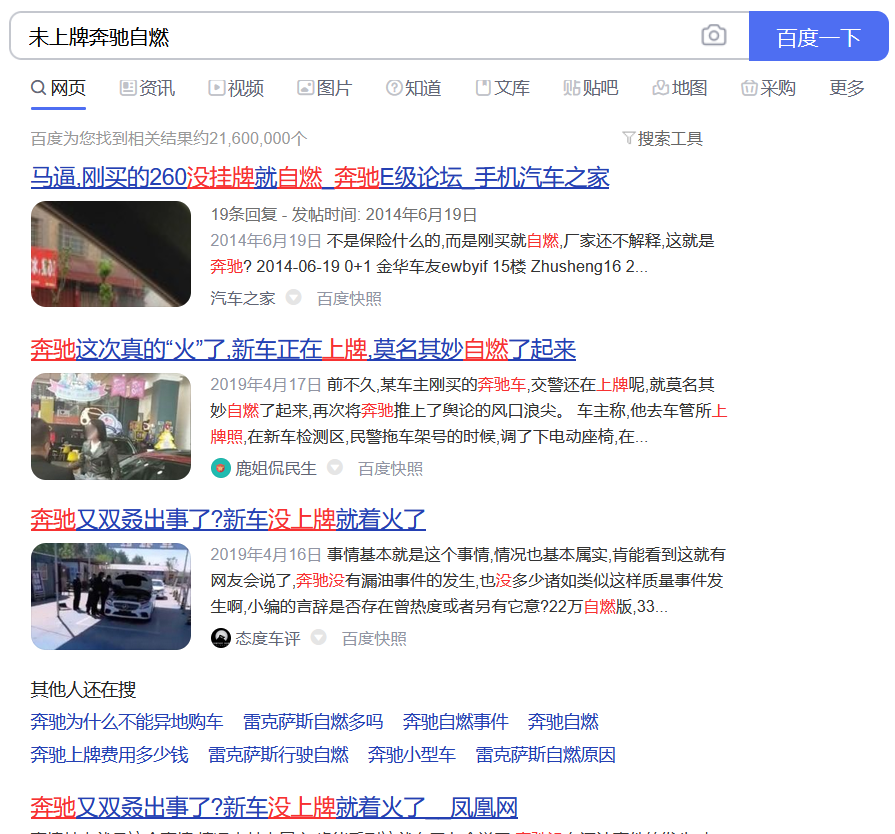
Task: Click the 态度车评 source name
Action: pos(268,638)
